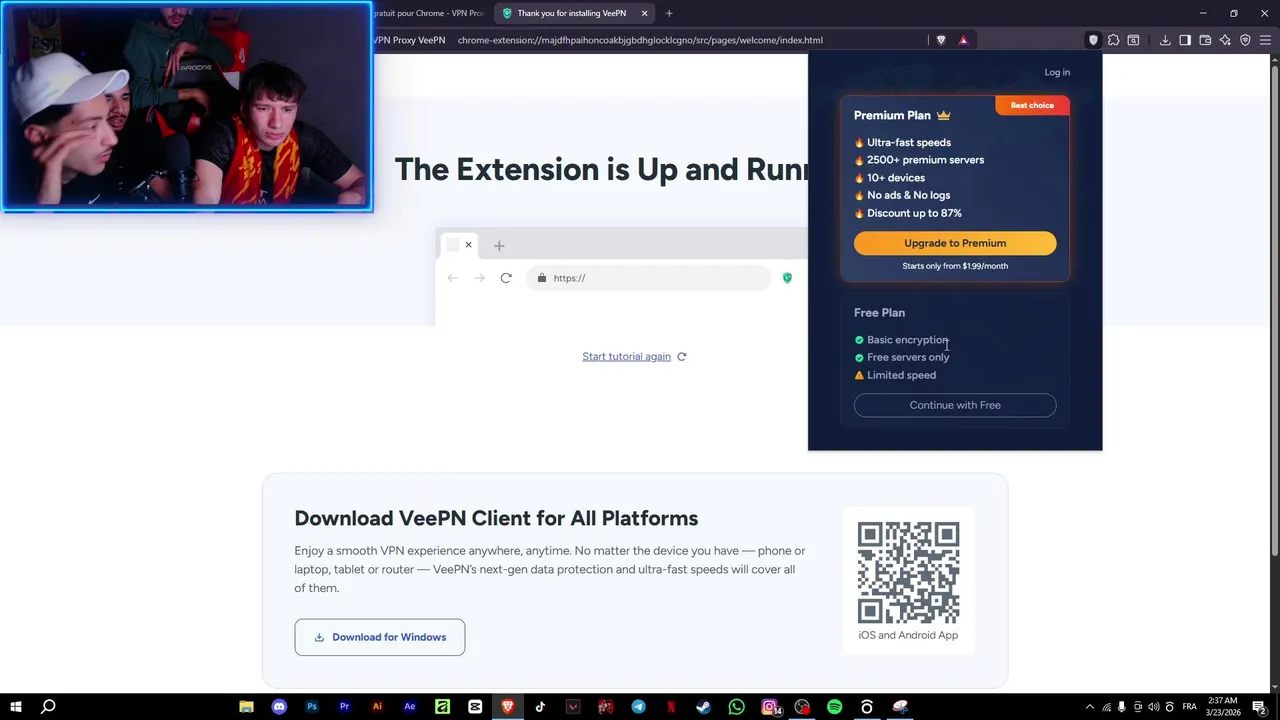The width and height of the screenshot is (1280, 720).
Task: Switch to the 'gratuit pour Chrome - VPN' tab
Action: (x=430, y=13)
